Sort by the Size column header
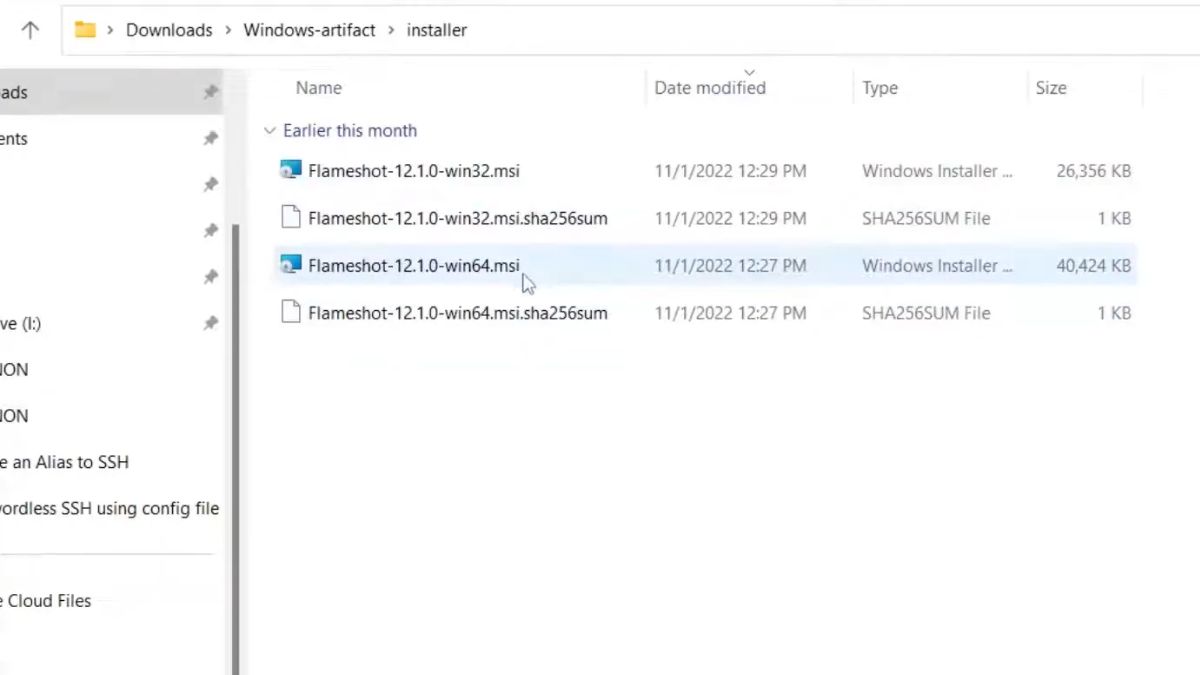This screenshot has width=1200, height=675. [1051, 88]
